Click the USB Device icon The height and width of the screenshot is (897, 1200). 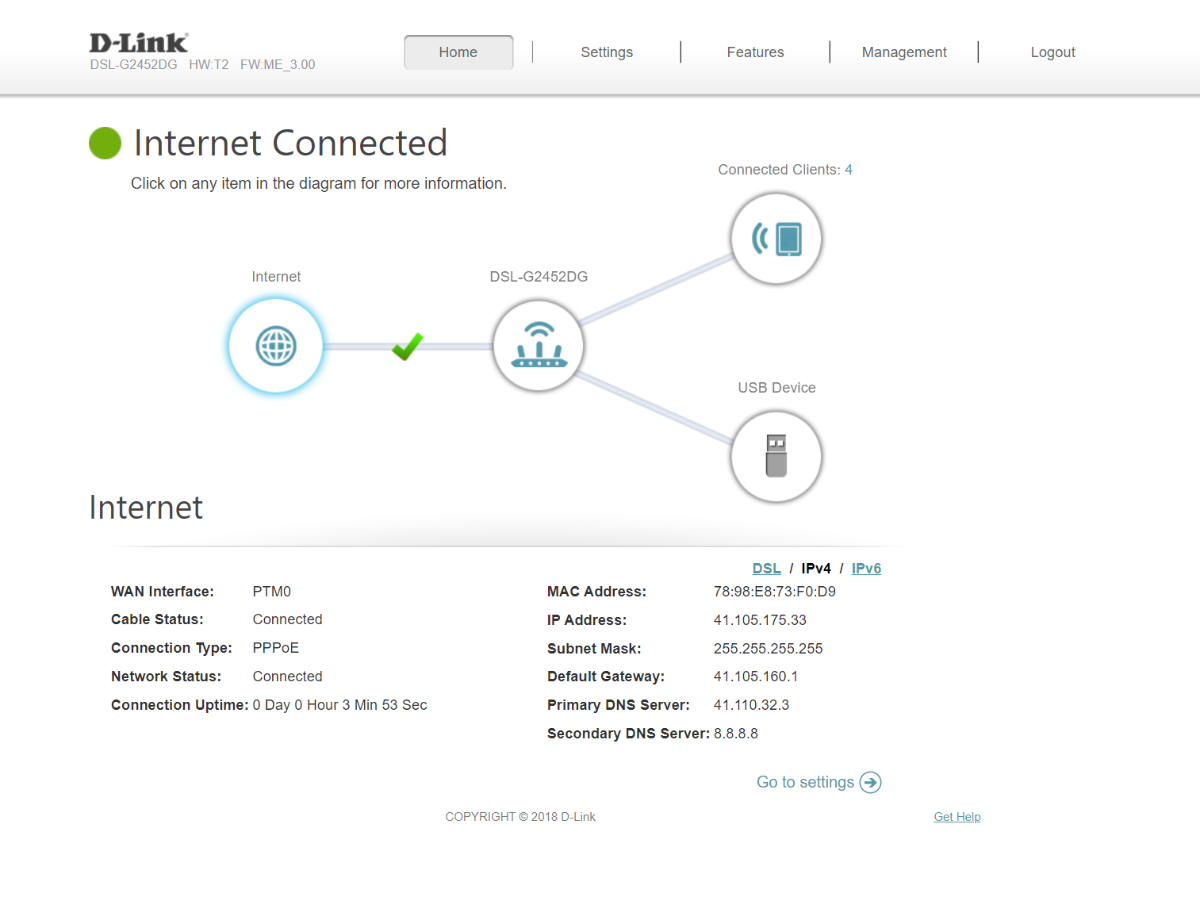pos(776,456)
